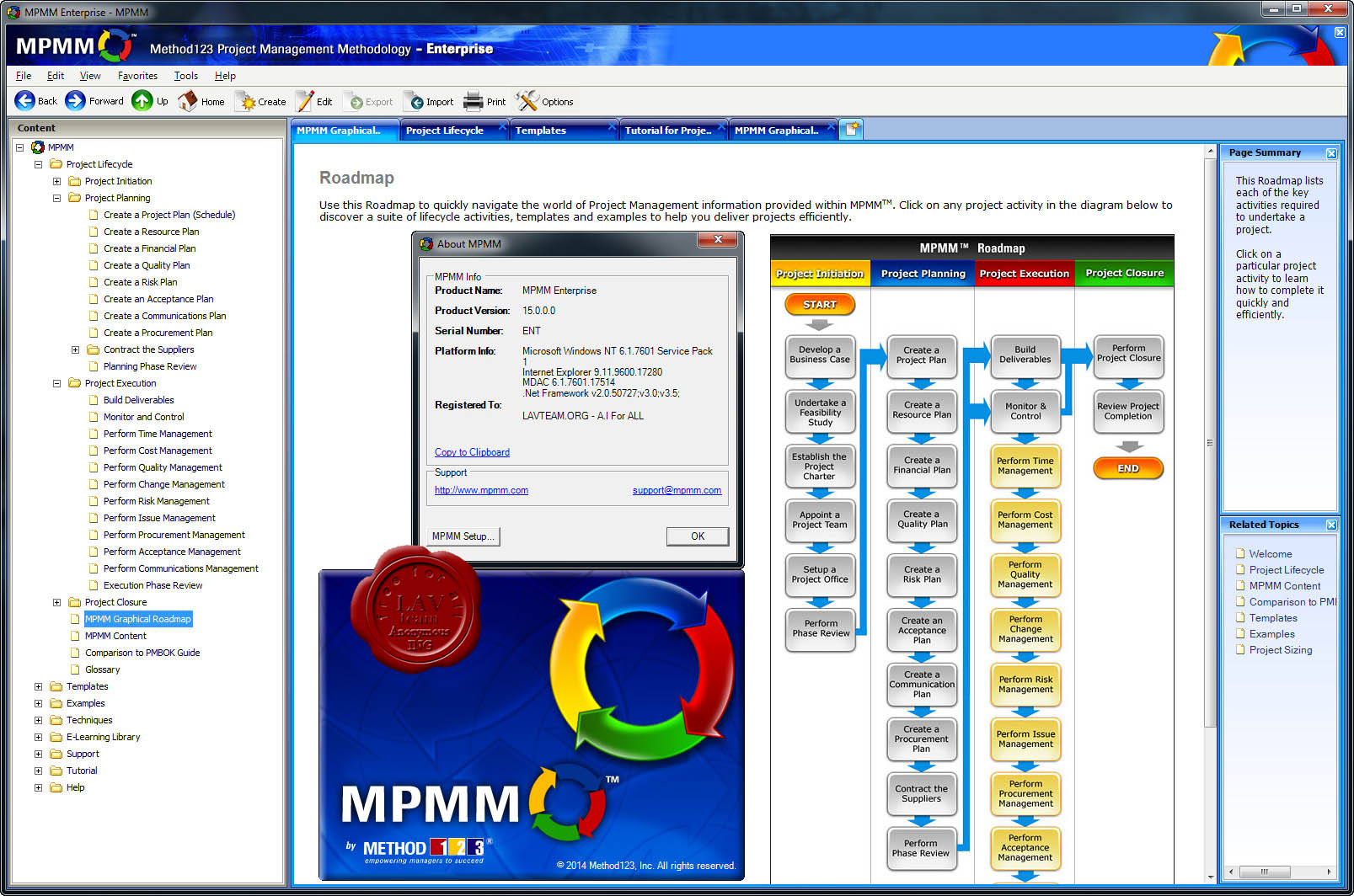Viewport: 1354px width, 896px height.
Task: Click MPMM root icon in Content tree
Action: (x=38, y=147)
